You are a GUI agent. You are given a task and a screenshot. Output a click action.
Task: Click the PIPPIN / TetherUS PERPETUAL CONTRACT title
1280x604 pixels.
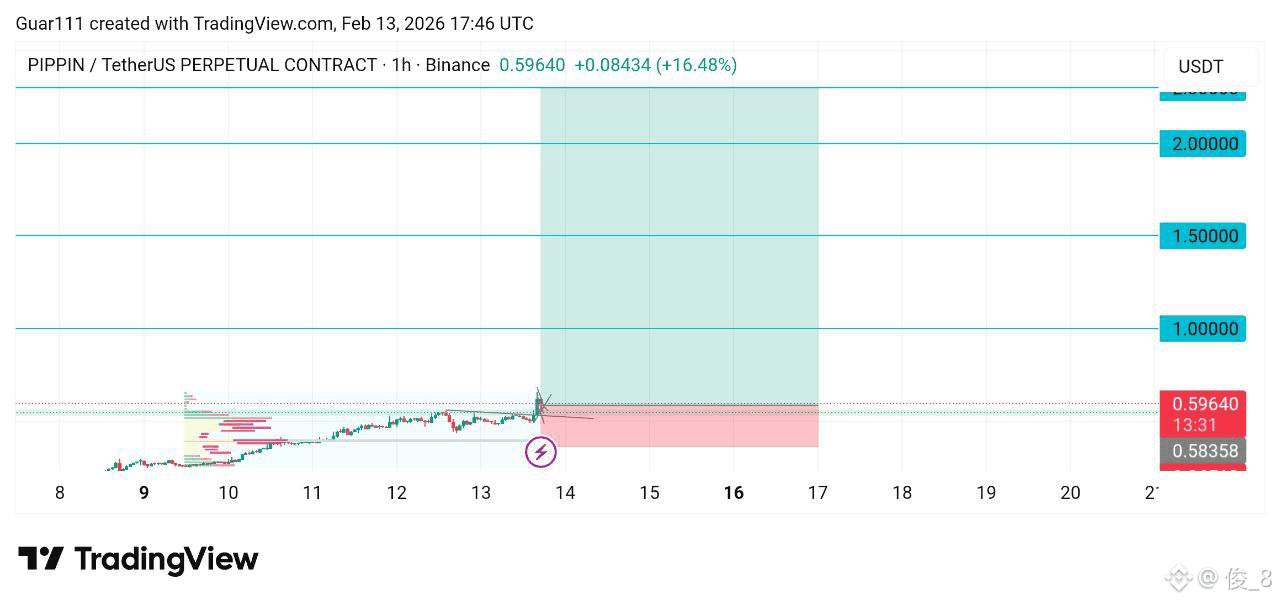[x=202, y=65]
